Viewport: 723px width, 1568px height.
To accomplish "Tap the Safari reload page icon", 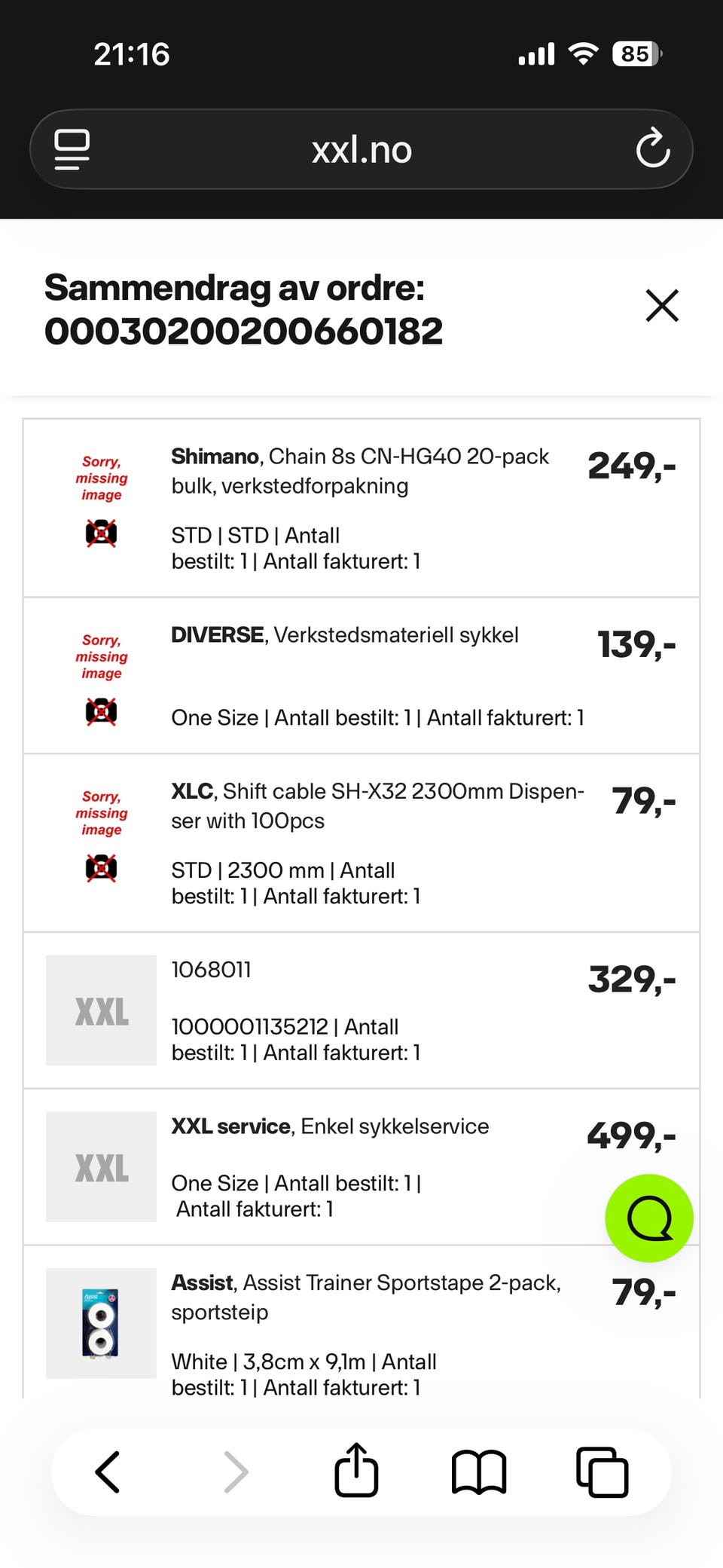I will 652,148.
